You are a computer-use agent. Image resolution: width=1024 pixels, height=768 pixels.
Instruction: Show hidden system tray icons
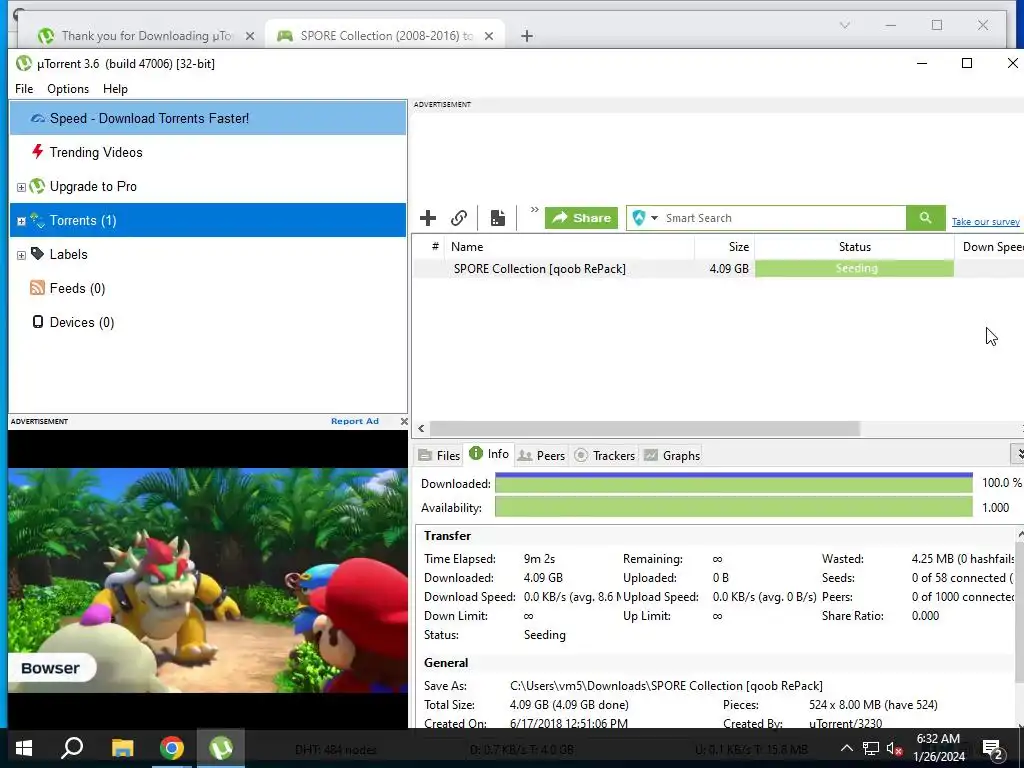[846, 748]
